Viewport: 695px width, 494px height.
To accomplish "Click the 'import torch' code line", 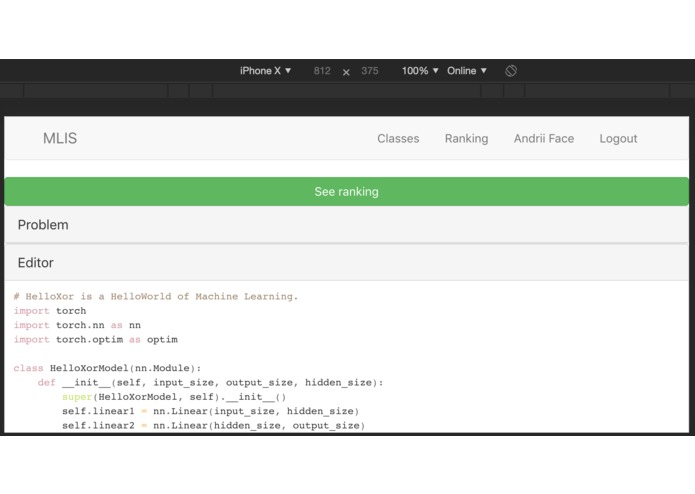I will pos(50,311).
